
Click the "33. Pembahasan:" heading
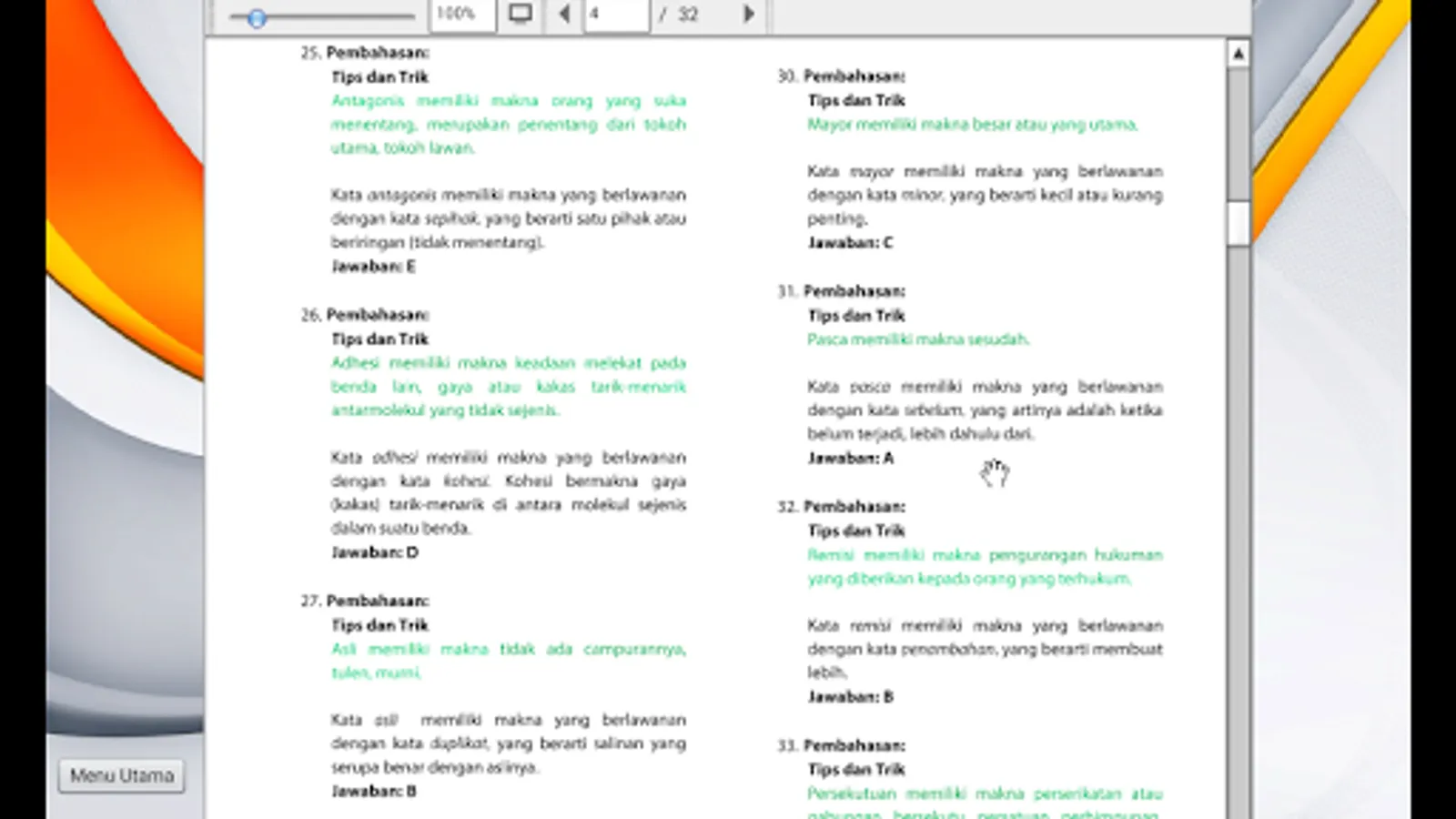pyautogui.click(x=842, y=745)
